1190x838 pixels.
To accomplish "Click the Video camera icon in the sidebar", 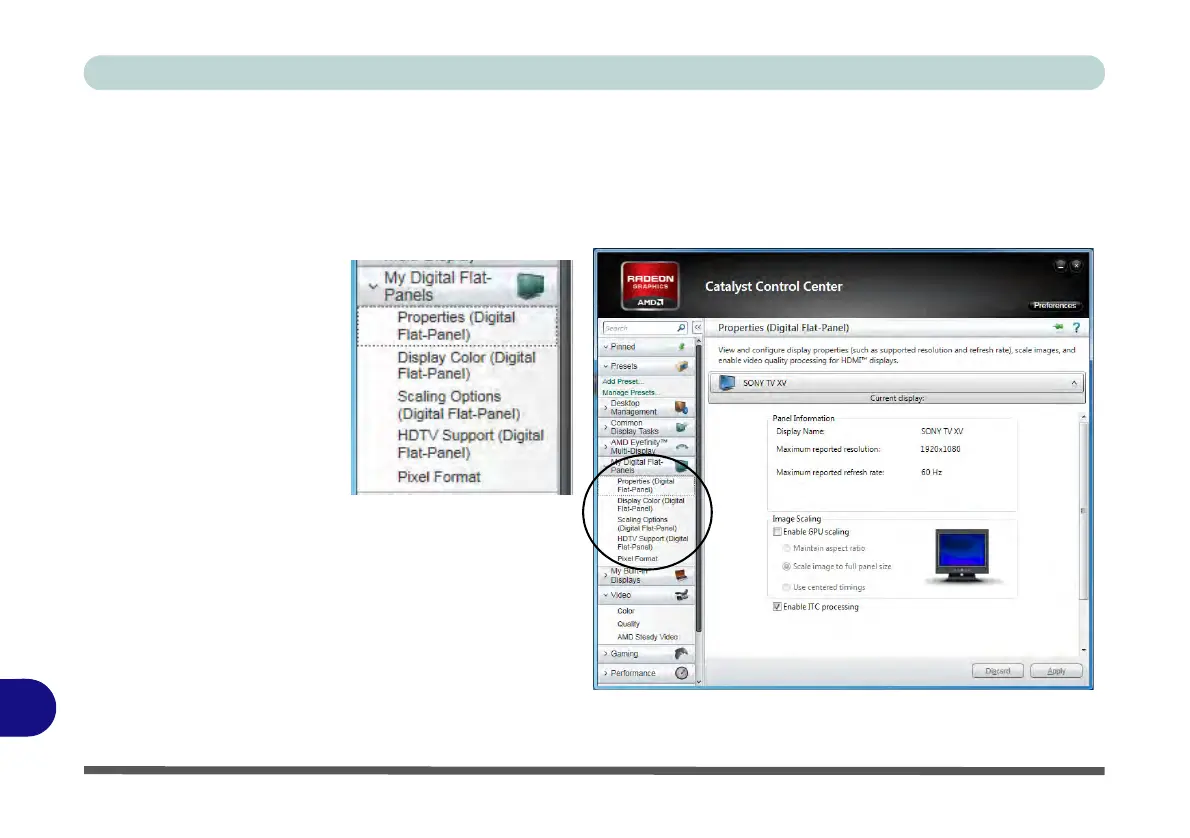I will pos(682,595).
